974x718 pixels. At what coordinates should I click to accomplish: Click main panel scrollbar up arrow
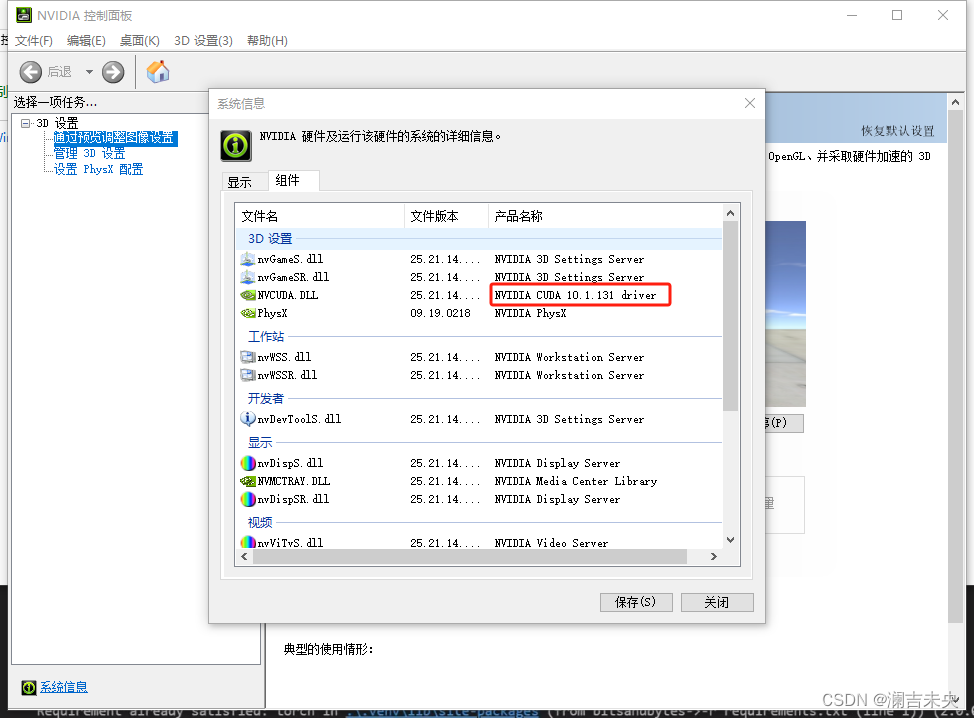pyautogui.click(x=955, y=102)
